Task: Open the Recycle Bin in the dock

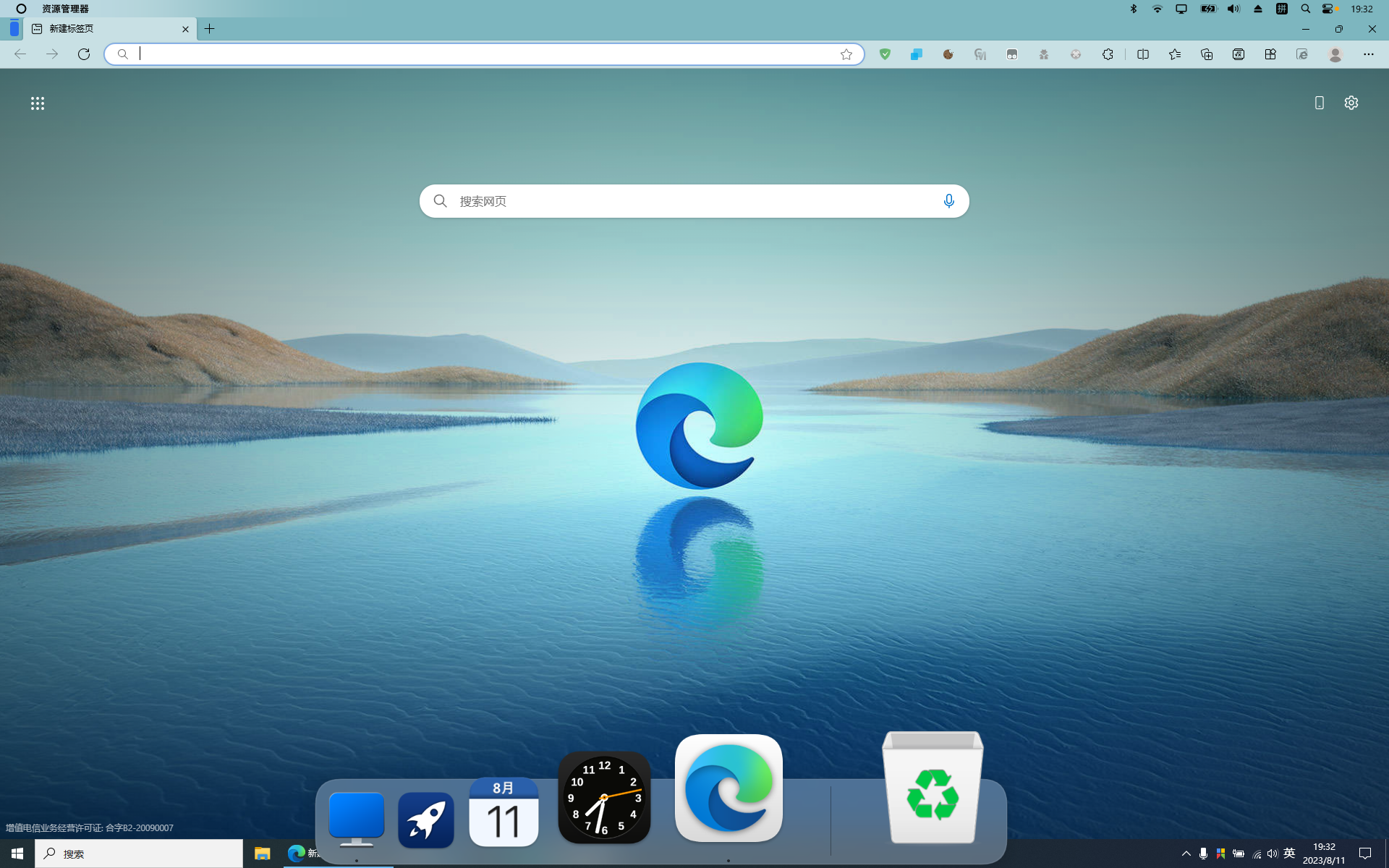Action: [x=933, y=787]
